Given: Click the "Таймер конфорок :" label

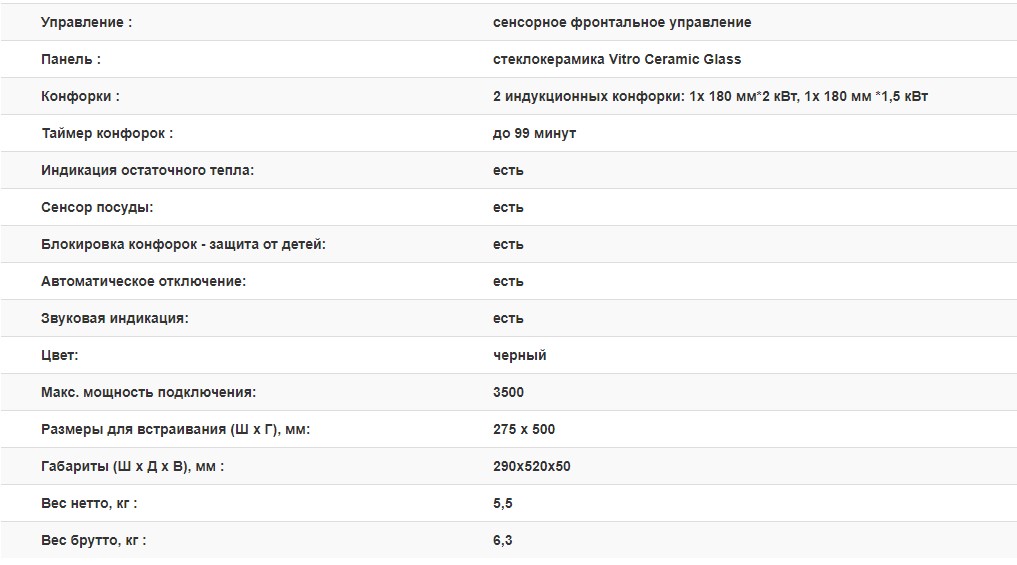Looking at the screenshot, I should (x=107, y=133).
